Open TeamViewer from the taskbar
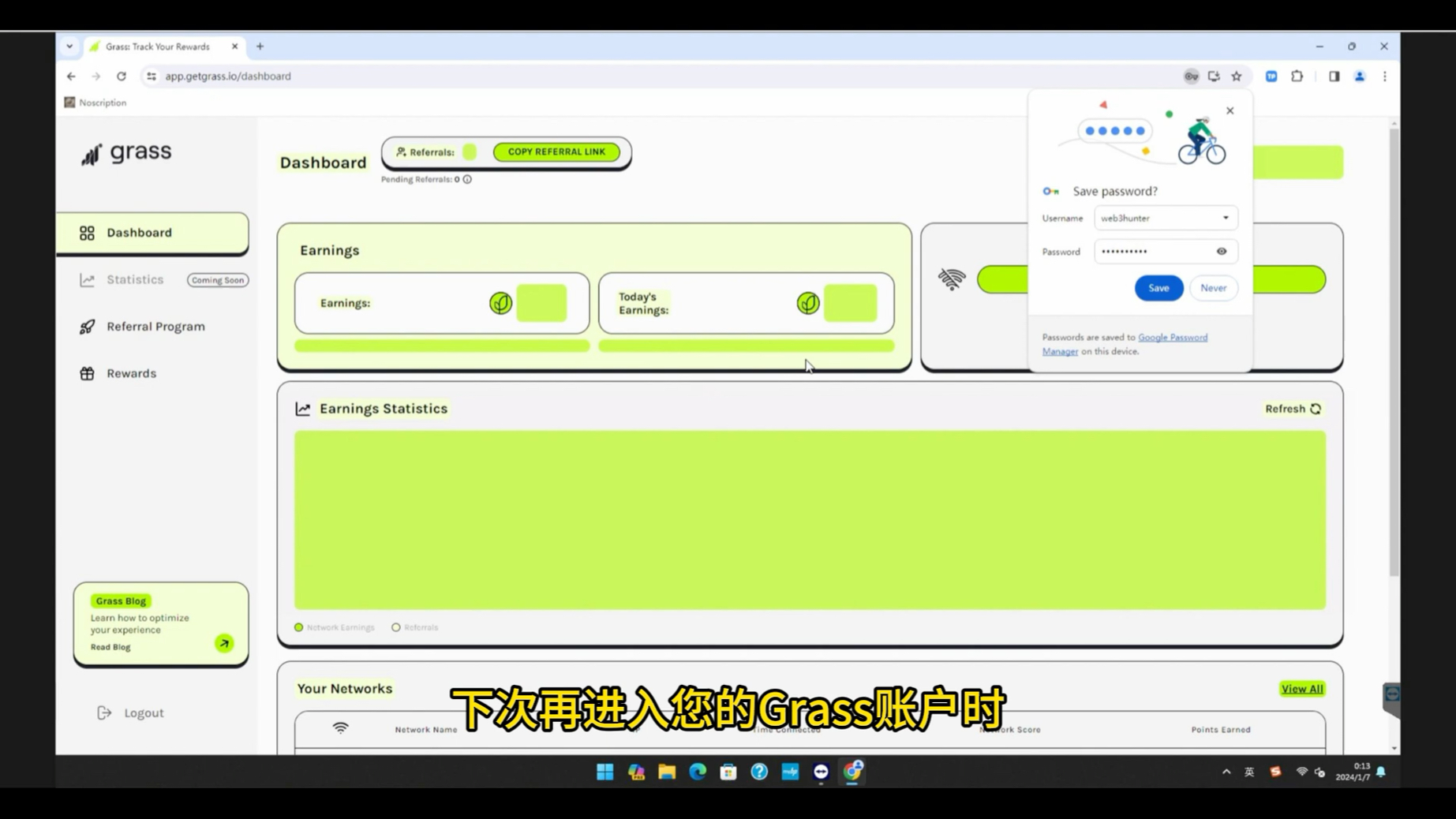This screenshot has height=819, width=1456. click(x=821, y=772)
